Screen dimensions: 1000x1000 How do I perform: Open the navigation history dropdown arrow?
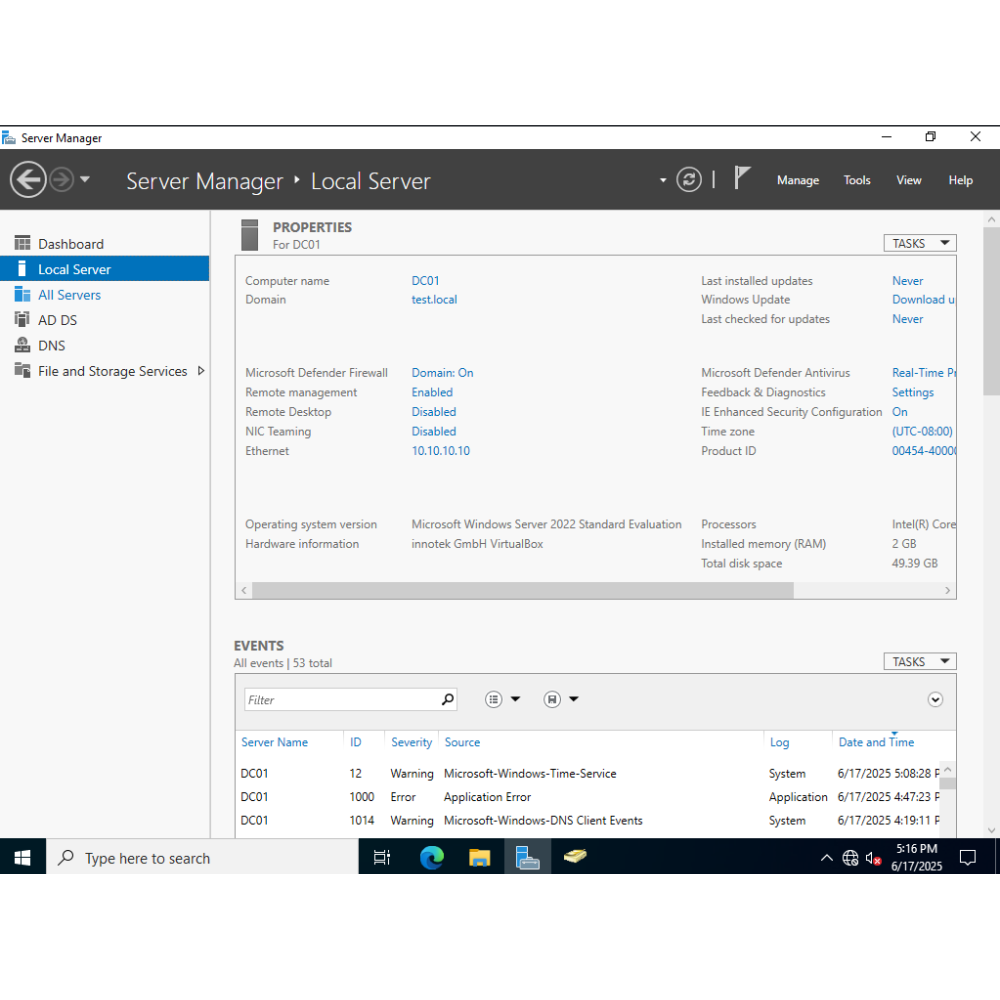(85, 180)
